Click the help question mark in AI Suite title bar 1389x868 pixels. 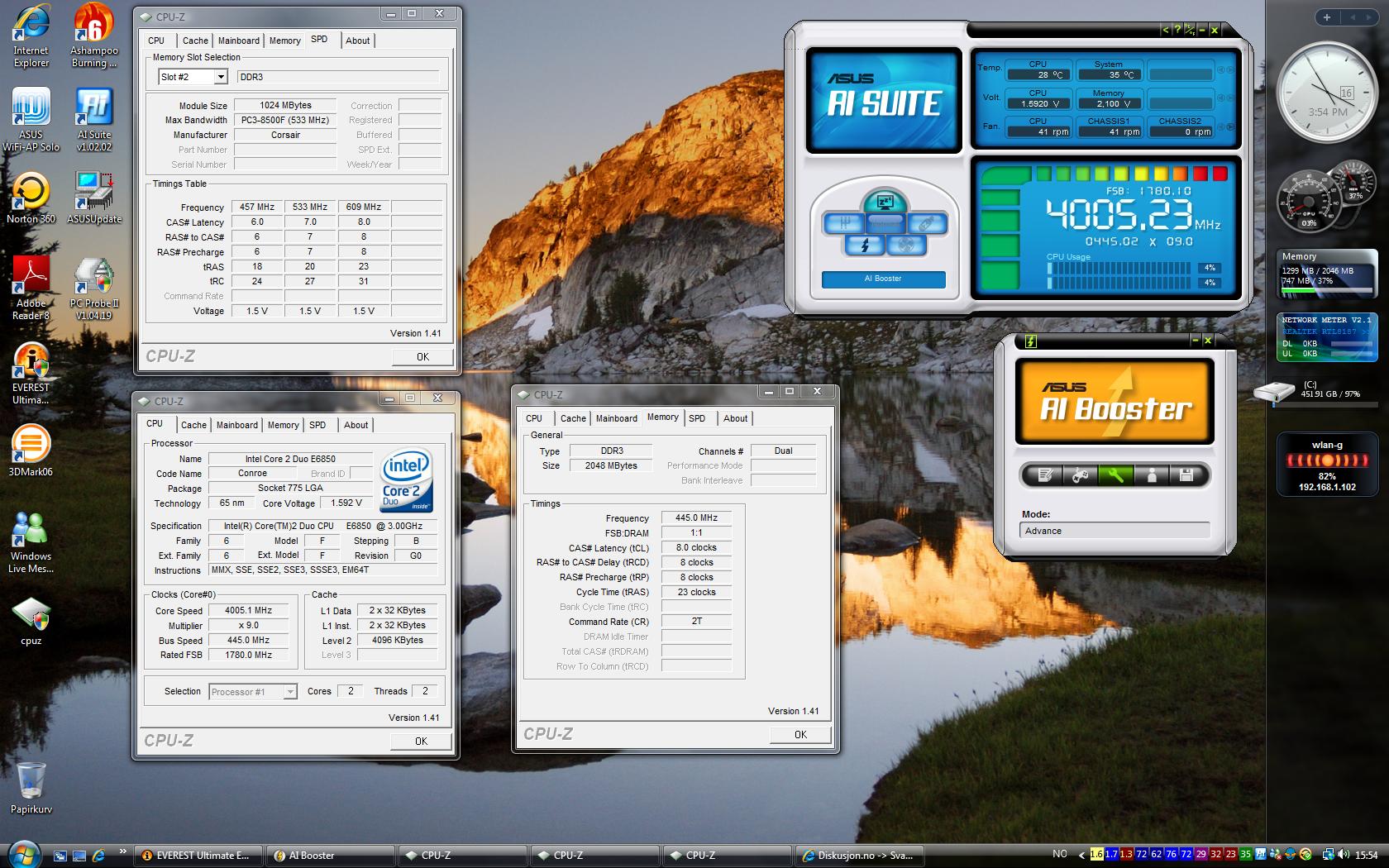coord(1177,30)
